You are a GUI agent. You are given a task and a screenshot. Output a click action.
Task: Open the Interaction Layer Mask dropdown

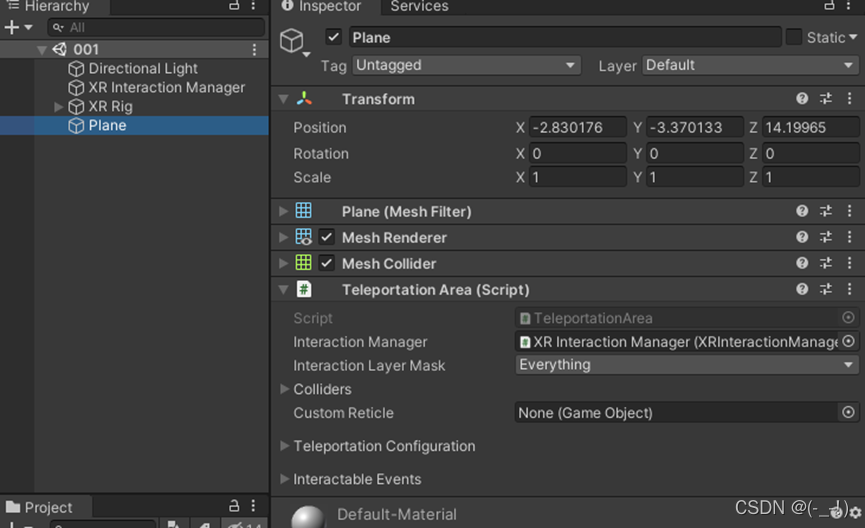[x=686, y=365]
